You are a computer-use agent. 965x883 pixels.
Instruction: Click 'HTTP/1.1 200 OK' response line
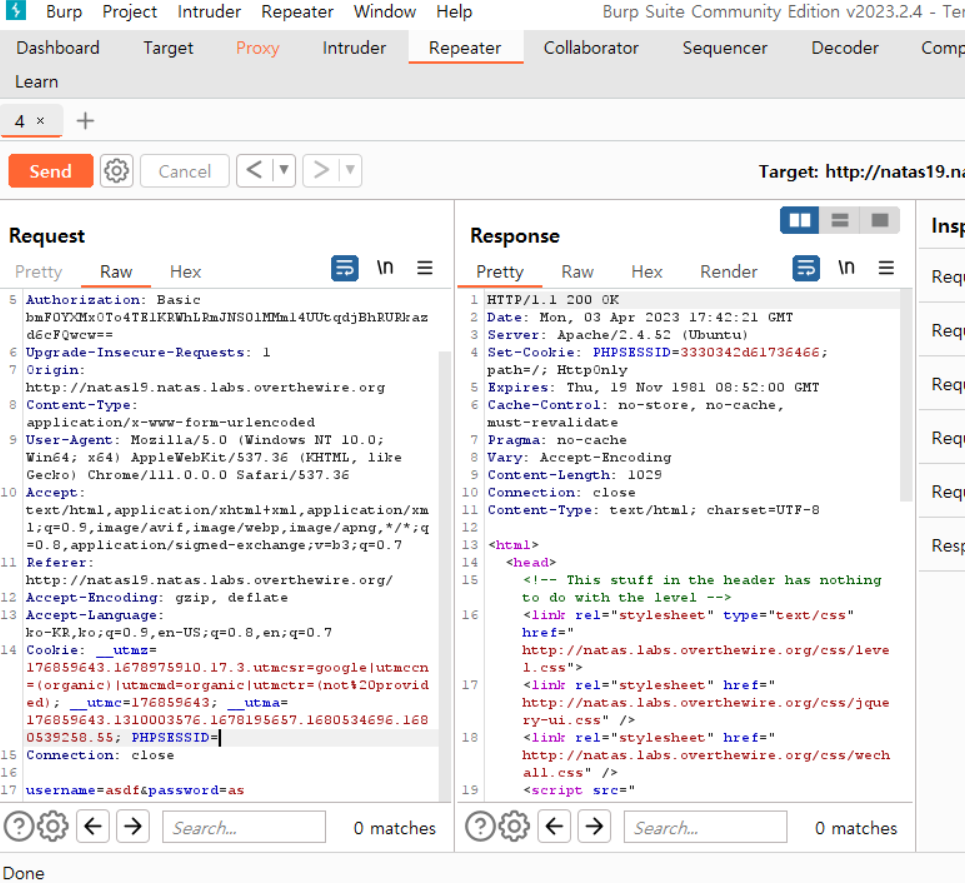(x=553, y=300)
